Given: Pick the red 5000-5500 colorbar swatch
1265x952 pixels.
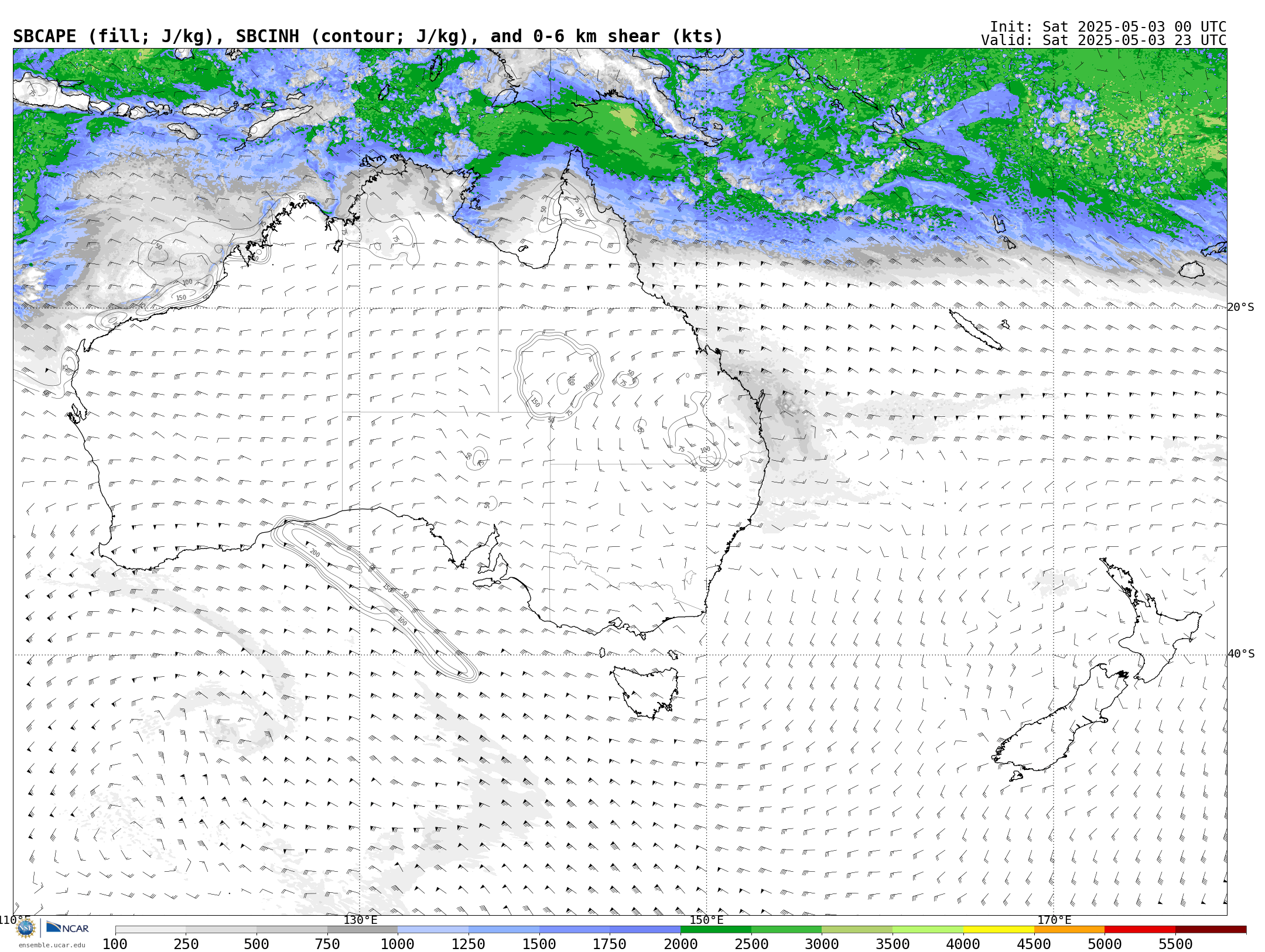Looking at the screenshot, I should (x=1140, y=930).
